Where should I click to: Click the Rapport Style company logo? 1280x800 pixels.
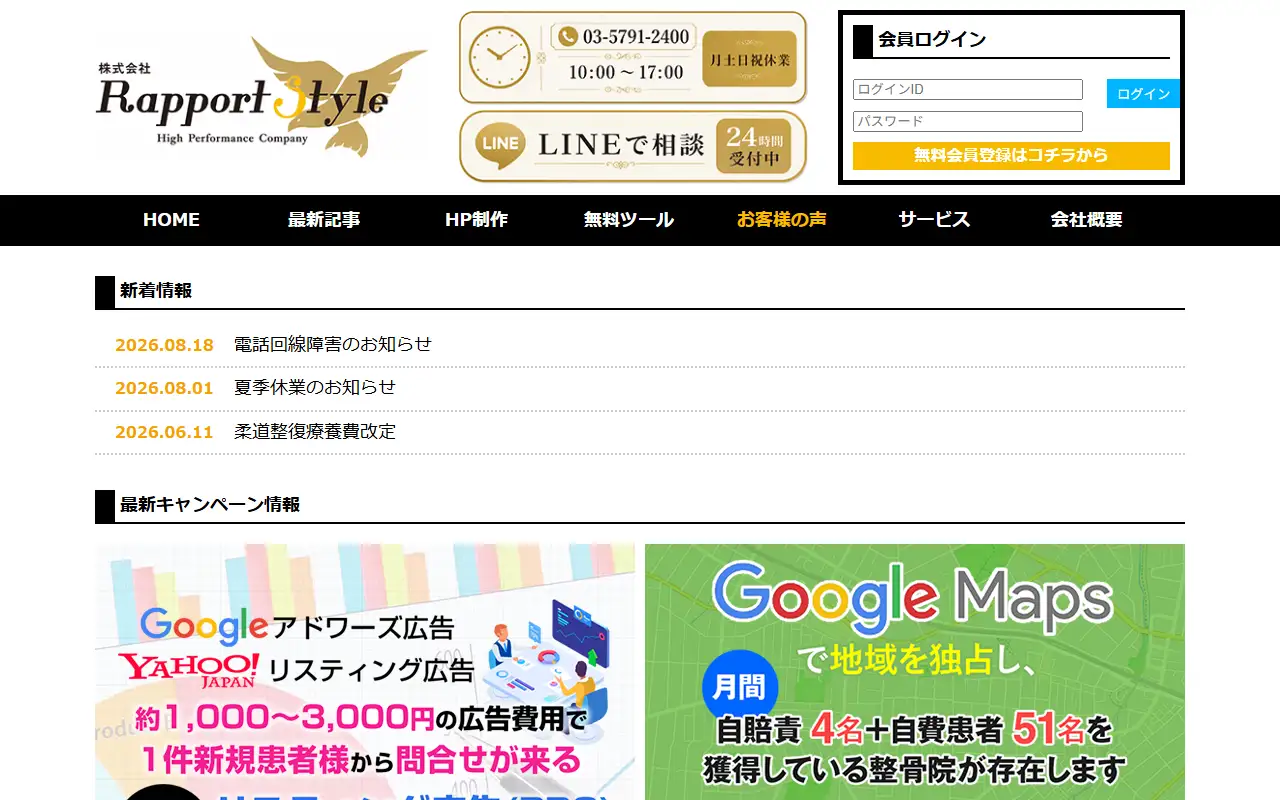262,98
